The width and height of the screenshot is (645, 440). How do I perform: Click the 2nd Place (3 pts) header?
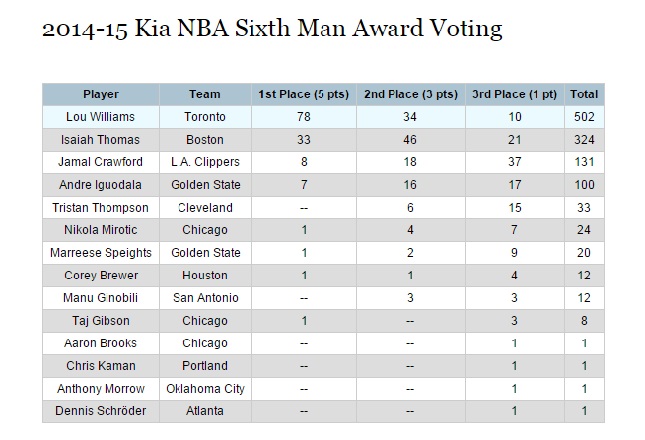tap(410, 94)
